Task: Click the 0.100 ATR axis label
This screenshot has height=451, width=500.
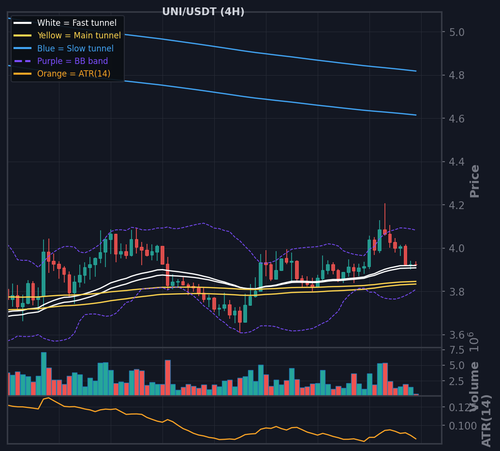Action: coord(463,426)
